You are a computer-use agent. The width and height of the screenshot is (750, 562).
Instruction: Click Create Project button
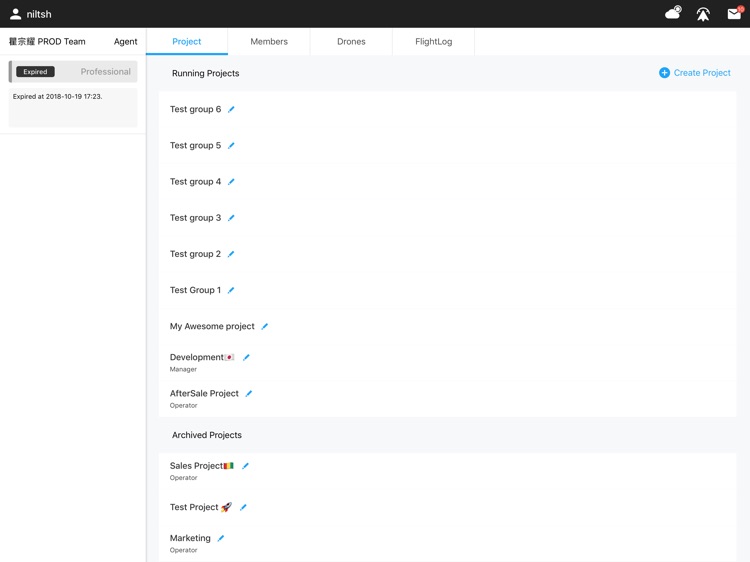pyautogui.click(x=695, y=73)
